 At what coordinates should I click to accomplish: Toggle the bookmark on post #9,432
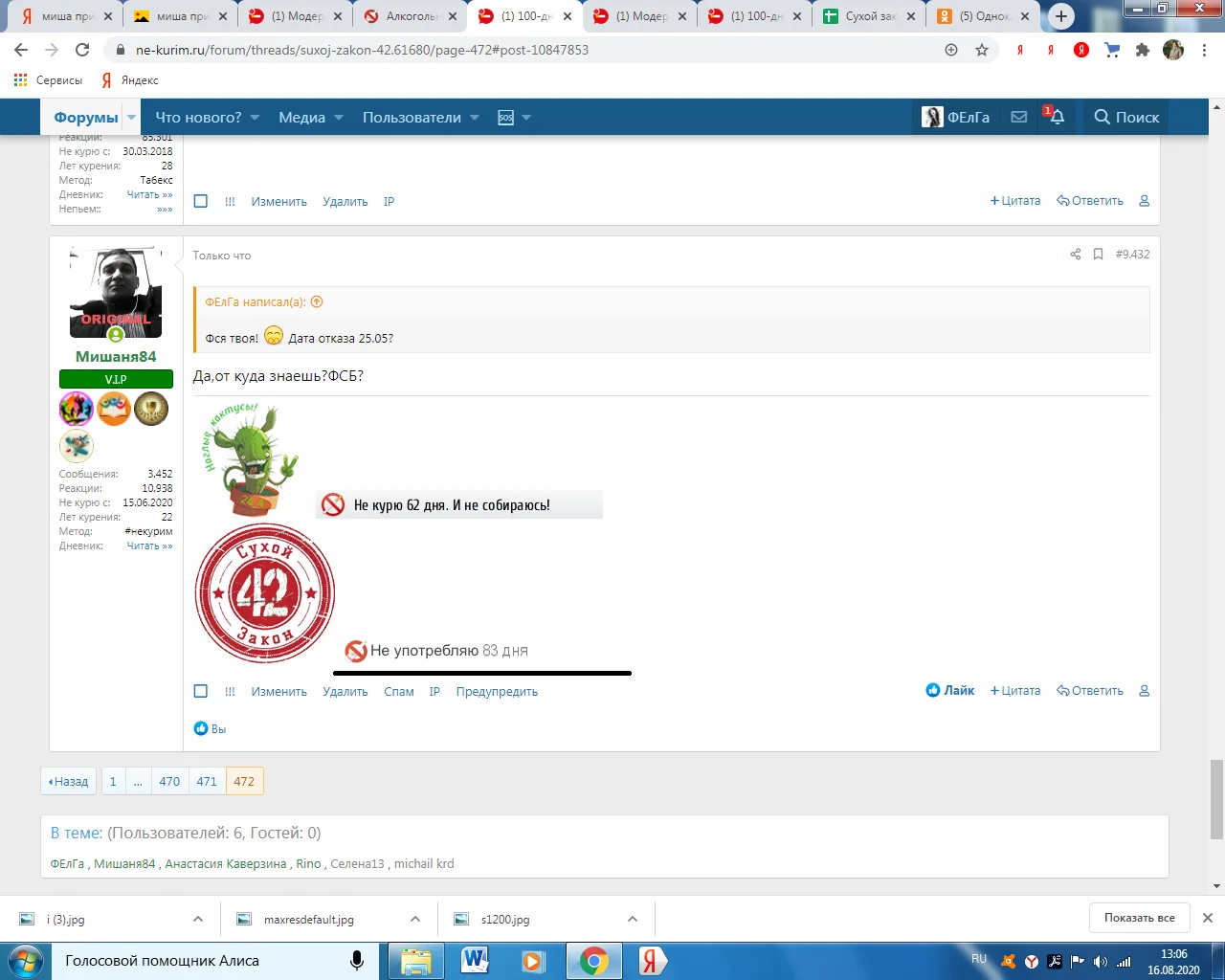(1098, 255)
